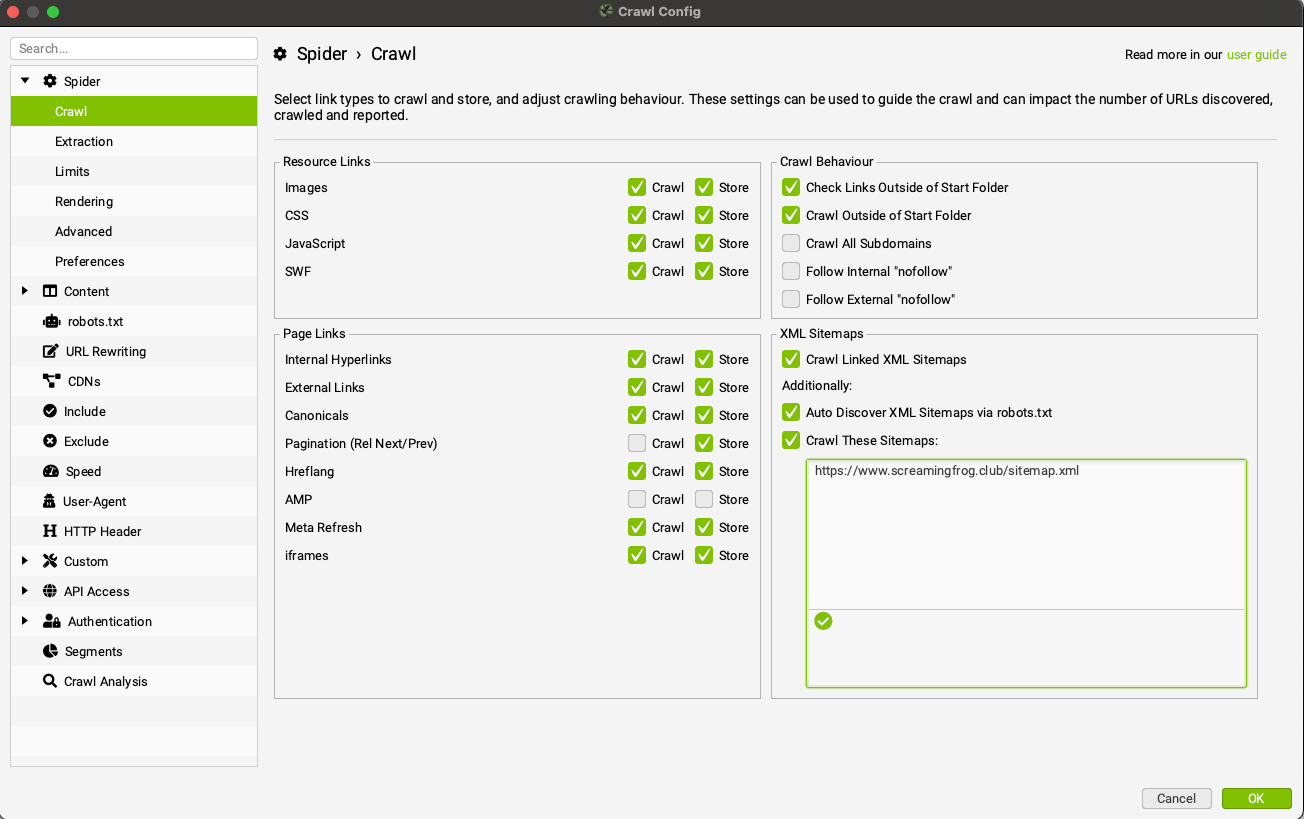Collapse the Spider tree section
Viewport: 1304px width, 819px height.
click(25, 81)
